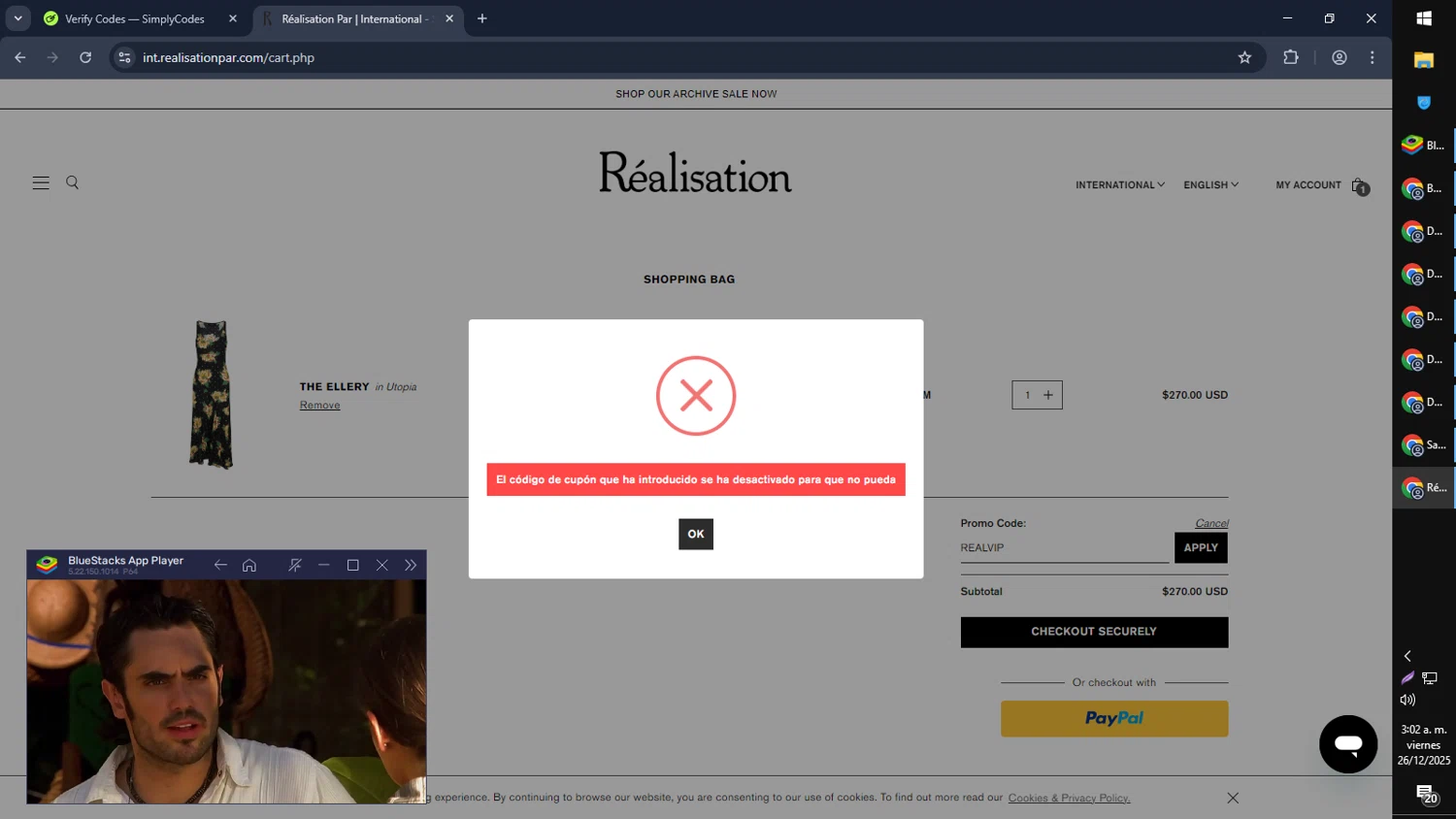This screenshot has height=819, width=1456.
Task: Go home in BlueStacks App Player
Action: tap(249, 565)
